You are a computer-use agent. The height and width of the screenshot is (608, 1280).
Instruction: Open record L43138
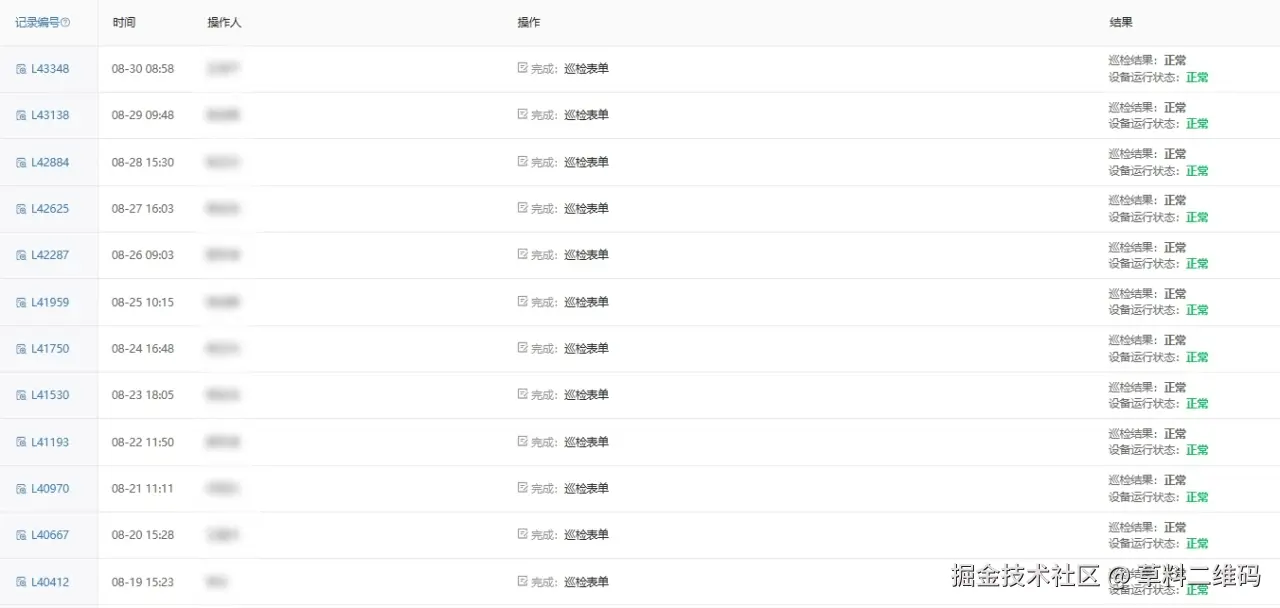(50, 115)
